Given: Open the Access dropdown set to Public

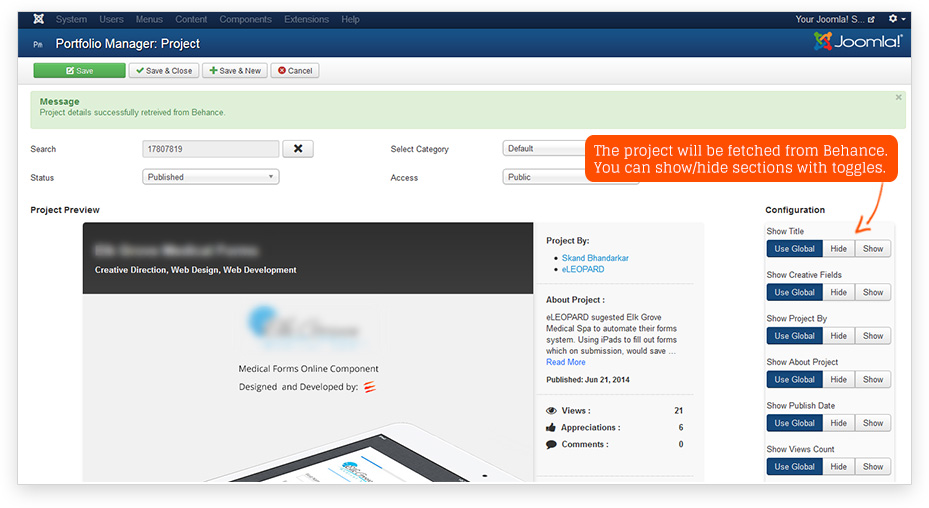Looking at the screenshot, I should click(545, 177).
